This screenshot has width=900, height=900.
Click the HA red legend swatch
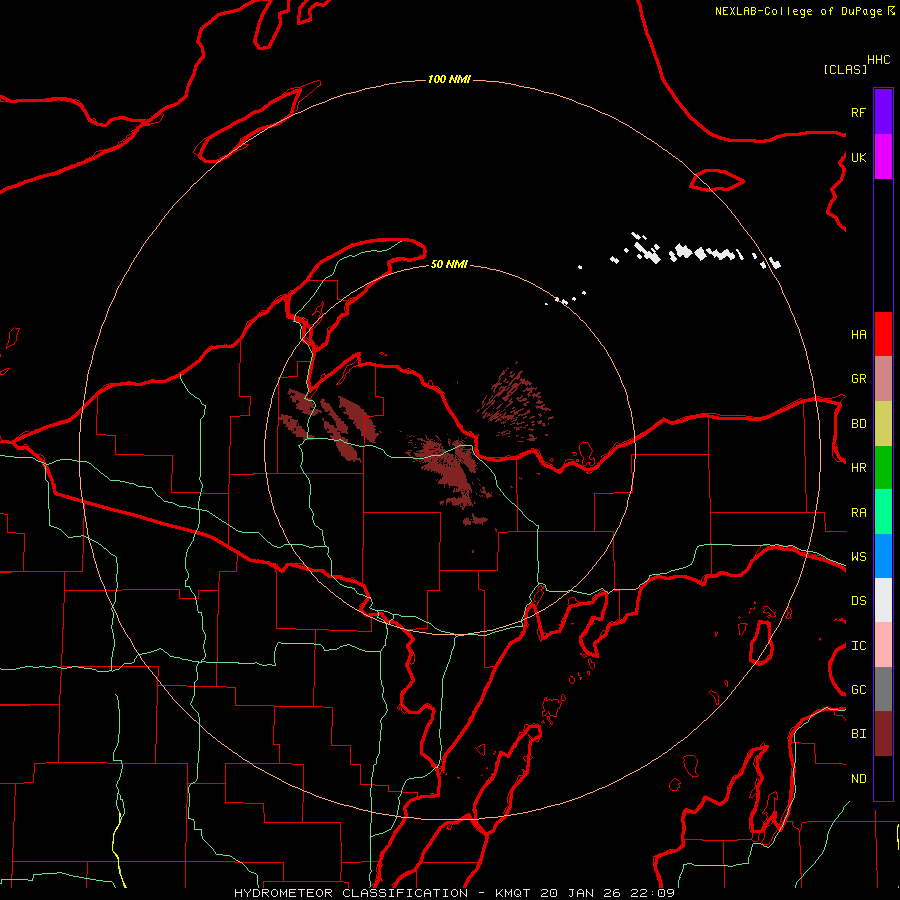(x=883, y=334)
